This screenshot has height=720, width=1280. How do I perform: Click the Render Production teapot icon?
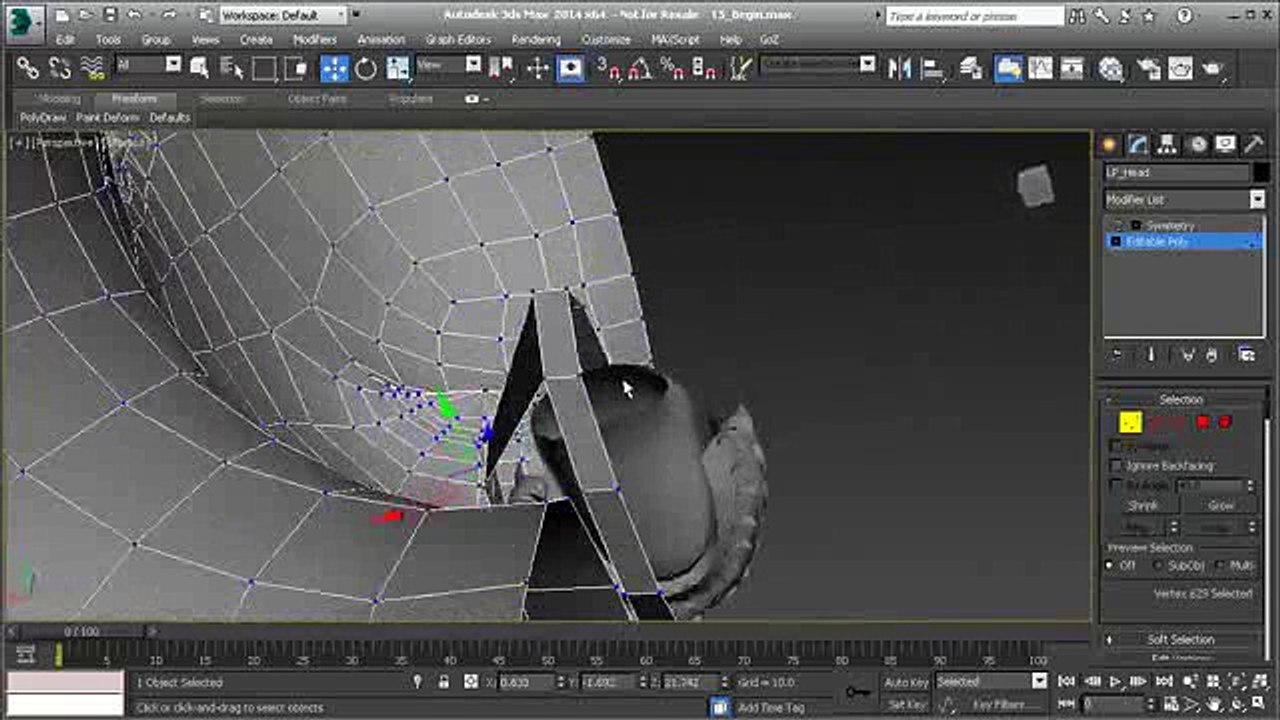tap(1213, 68)
